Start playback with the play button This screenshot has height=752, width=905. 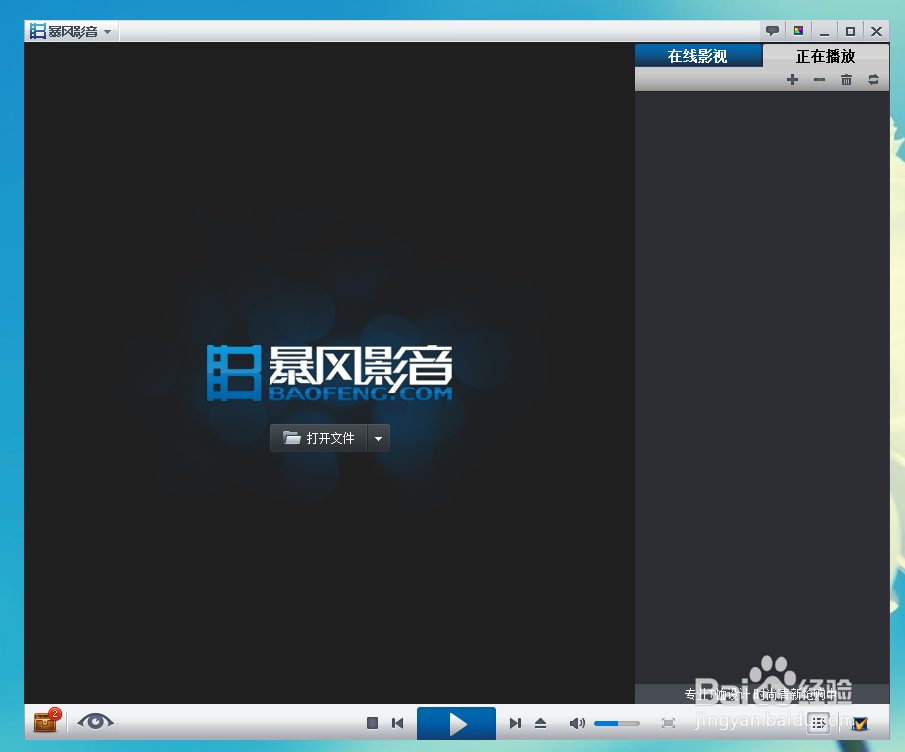457,724
